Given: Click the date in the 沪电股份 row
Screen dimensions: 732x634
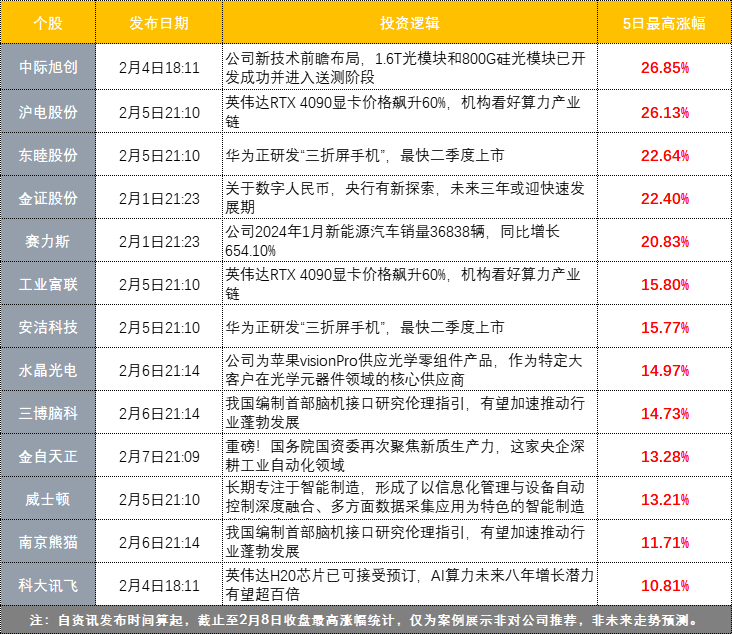Looking at the screenshot, I should pos(159,113).
